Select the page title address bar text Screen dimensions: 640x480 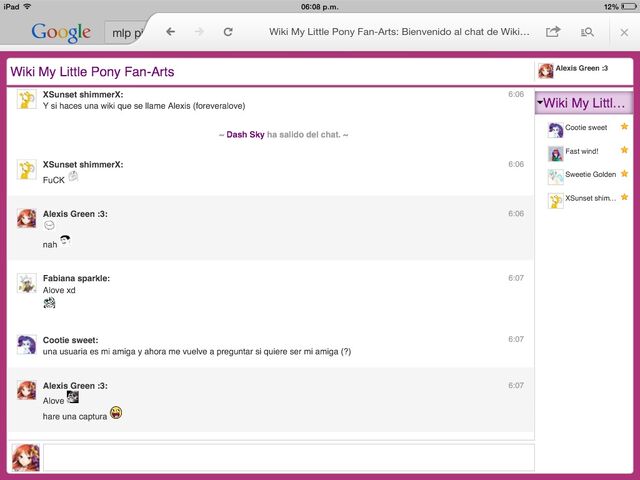[399, 32]
